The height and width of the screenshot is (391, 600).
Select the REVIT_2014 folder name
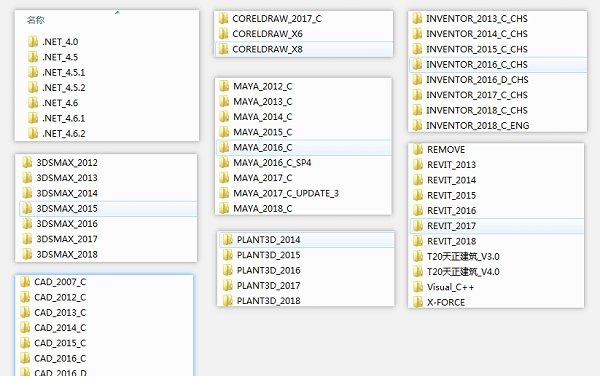452,180
